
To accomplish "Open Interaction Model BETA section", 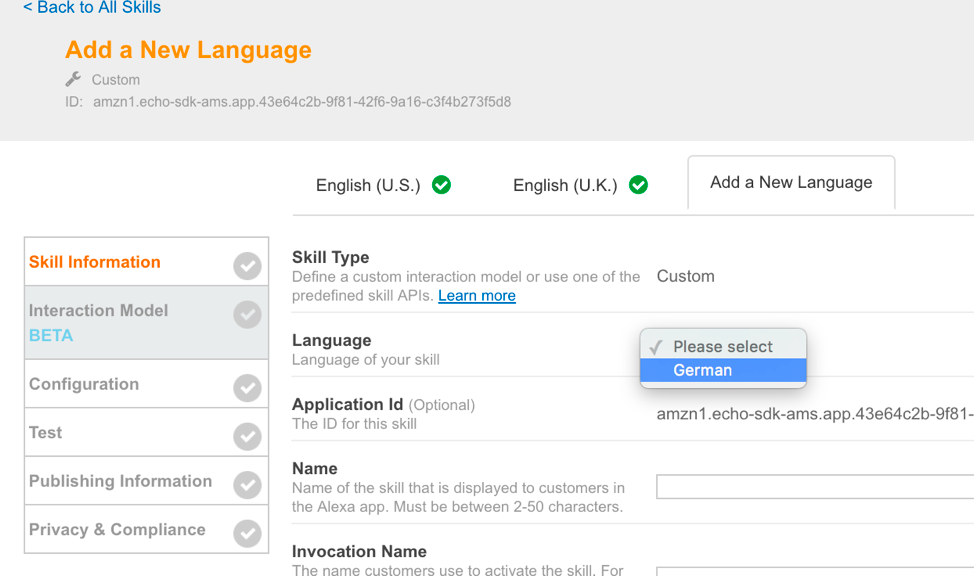I will click(99, 322).
